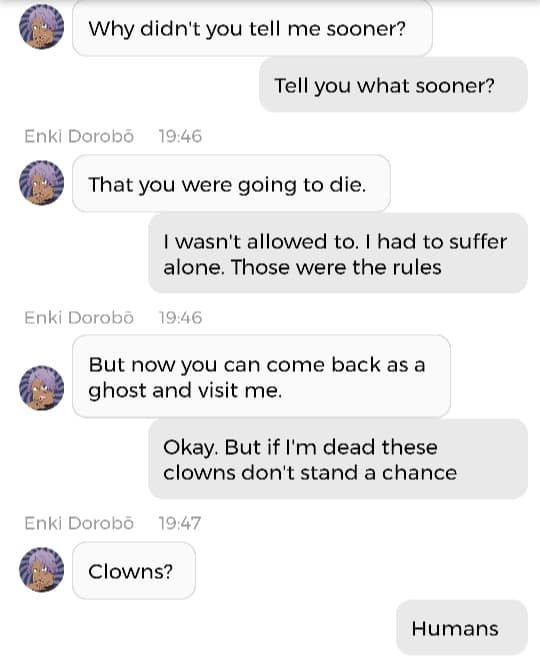Click the word 'Humans' in the last bubble
The width and height of the screenshot is (540, 657).
point(455,628)
